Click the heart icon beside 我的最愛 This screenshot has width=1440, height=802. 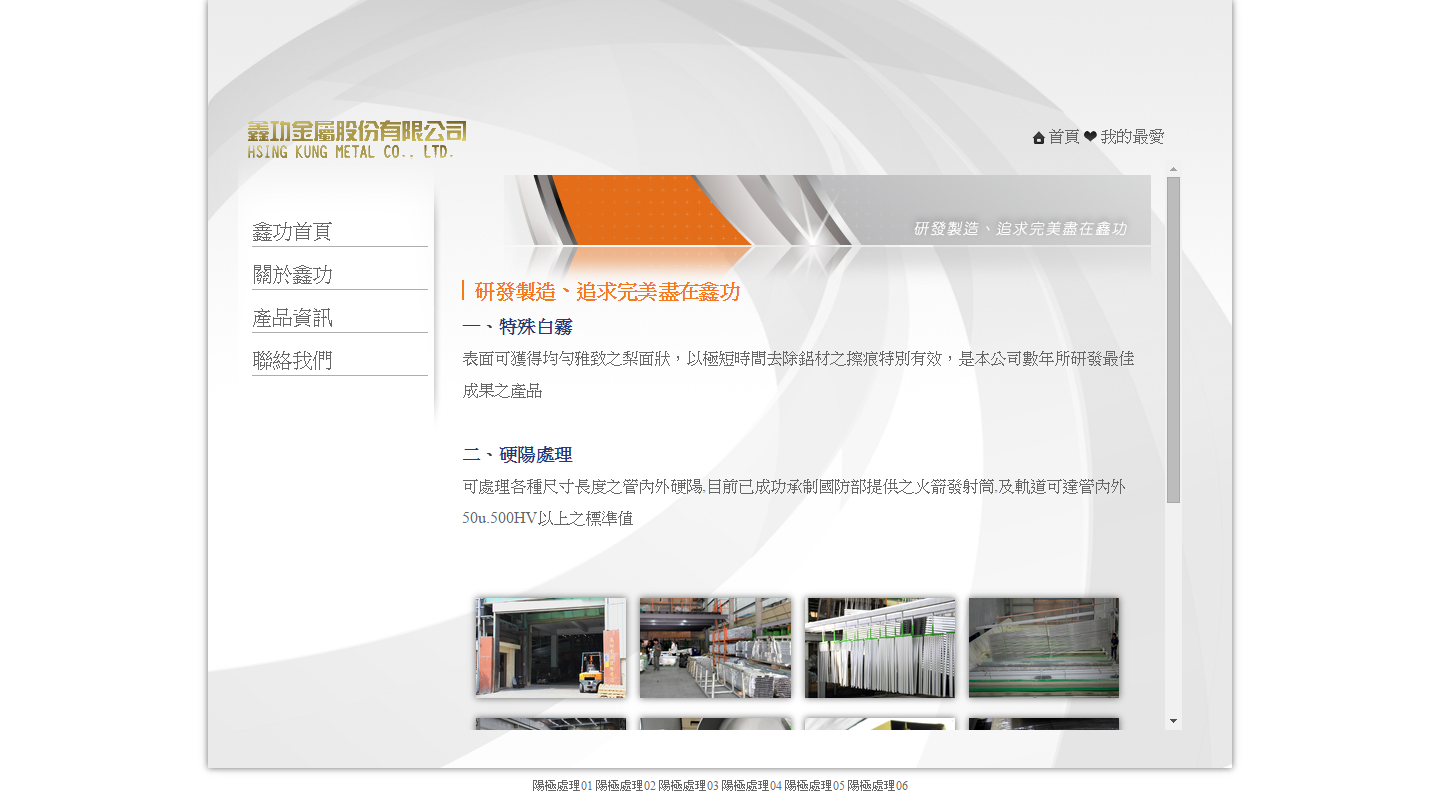(x=1090, y=137)
